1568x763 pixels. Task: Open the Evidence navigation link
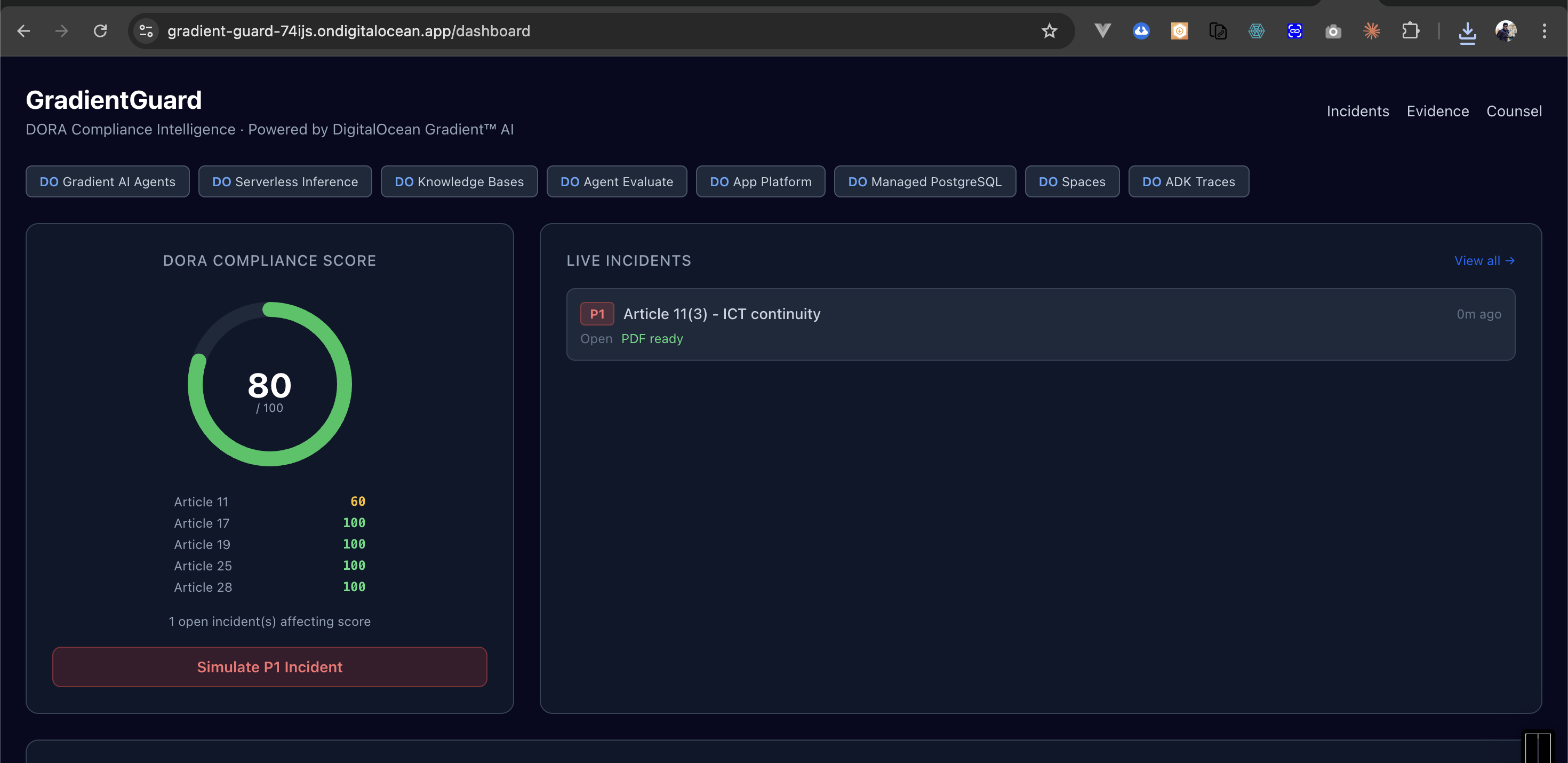coord(1437,112)
